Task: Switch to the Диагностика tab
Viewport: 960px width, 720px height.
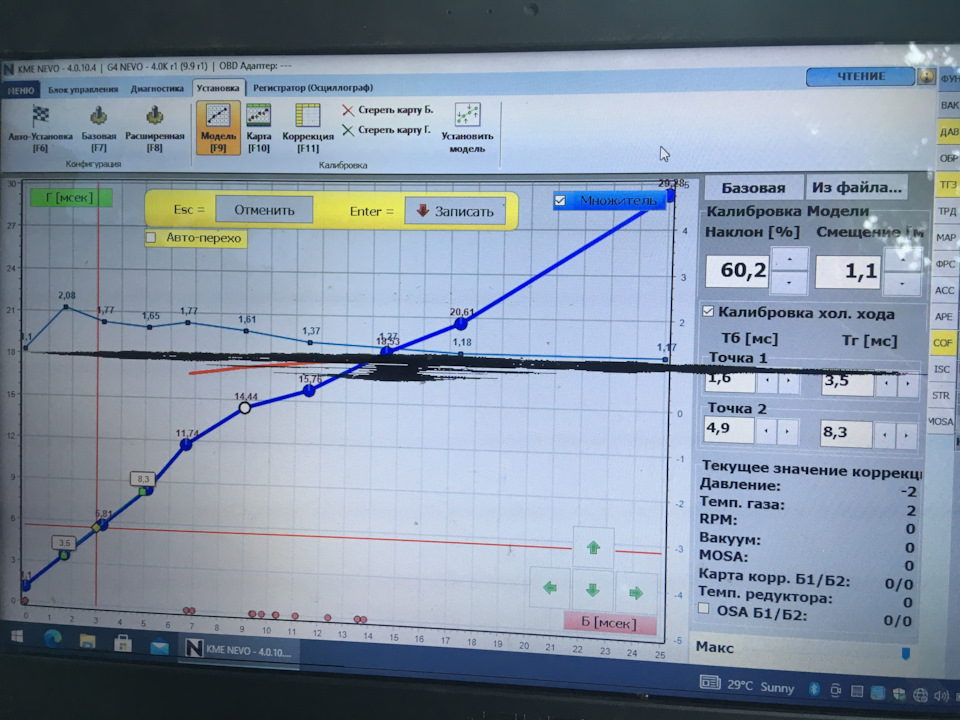Action: (x=157, y=89)
